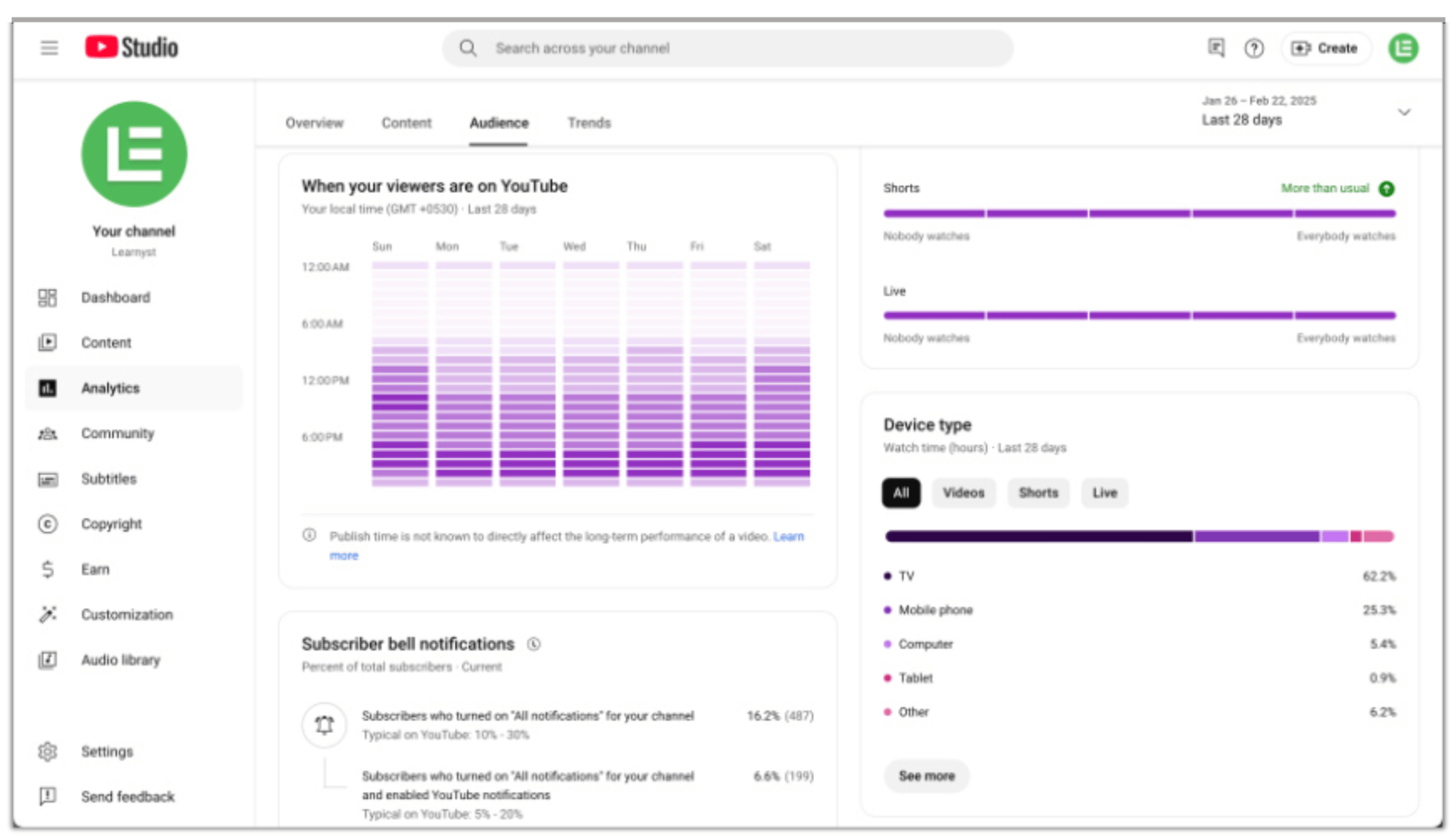Go to the Earn dollar icon
Screen dimensions: 1456x836
point(48,569)
